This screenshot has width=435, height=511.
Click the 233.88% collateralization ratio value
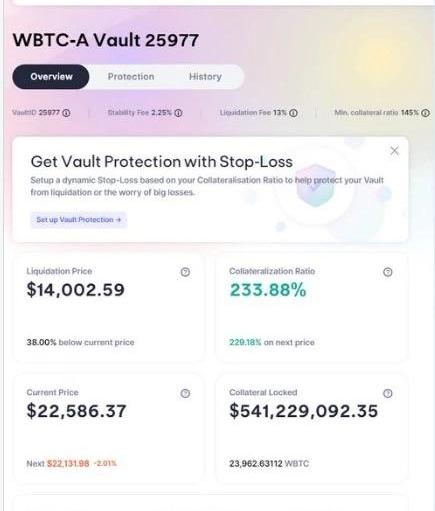pyautogui.click(x=268, y=290)
